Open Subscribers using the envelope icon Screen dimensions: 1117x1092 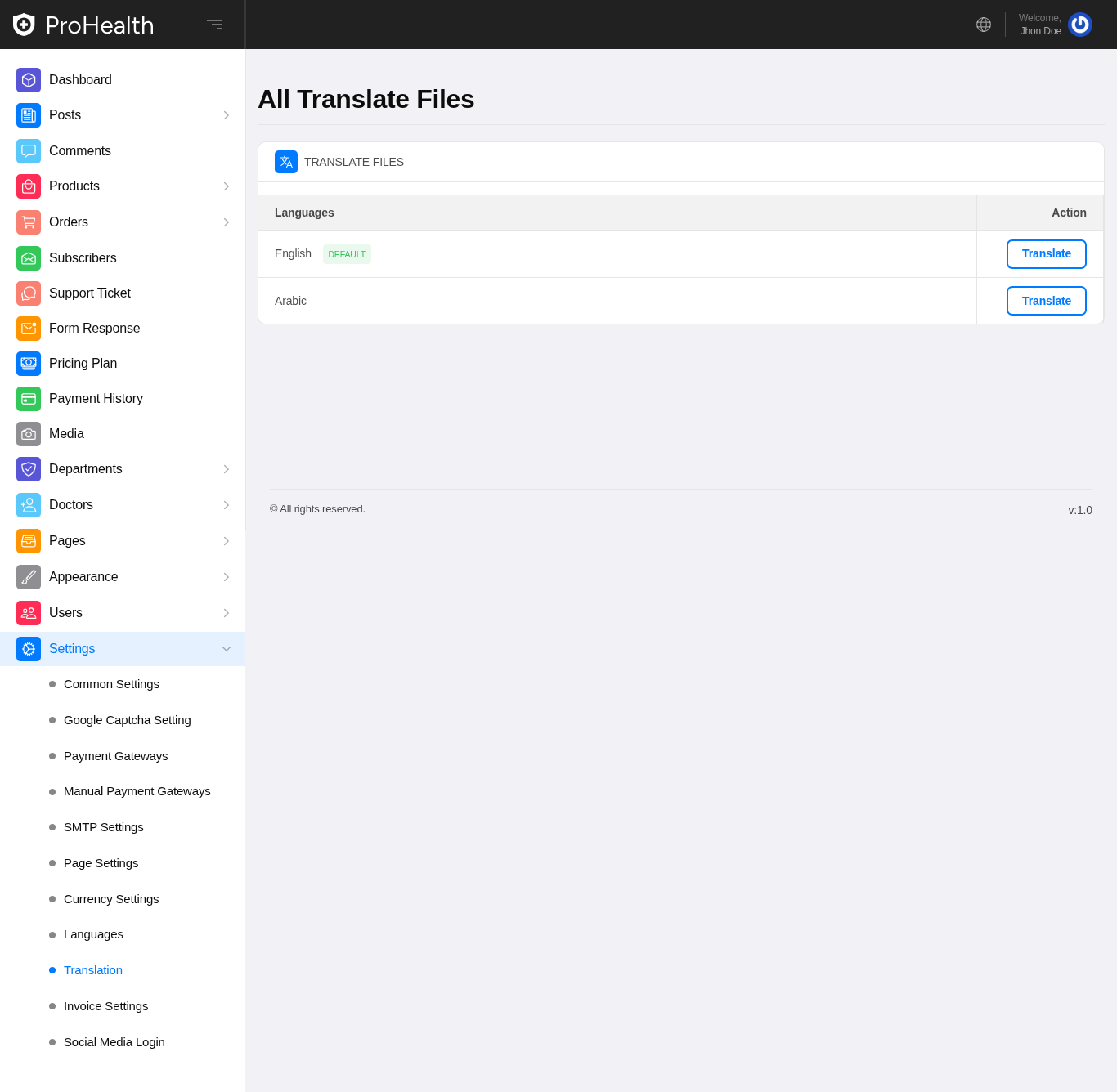pos(29,258)
